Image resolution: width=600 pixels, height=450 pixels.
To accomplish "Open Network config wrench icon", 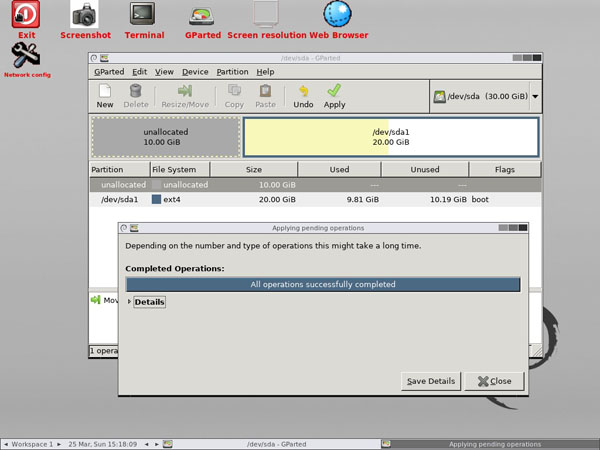I will [x=26, y=55].
